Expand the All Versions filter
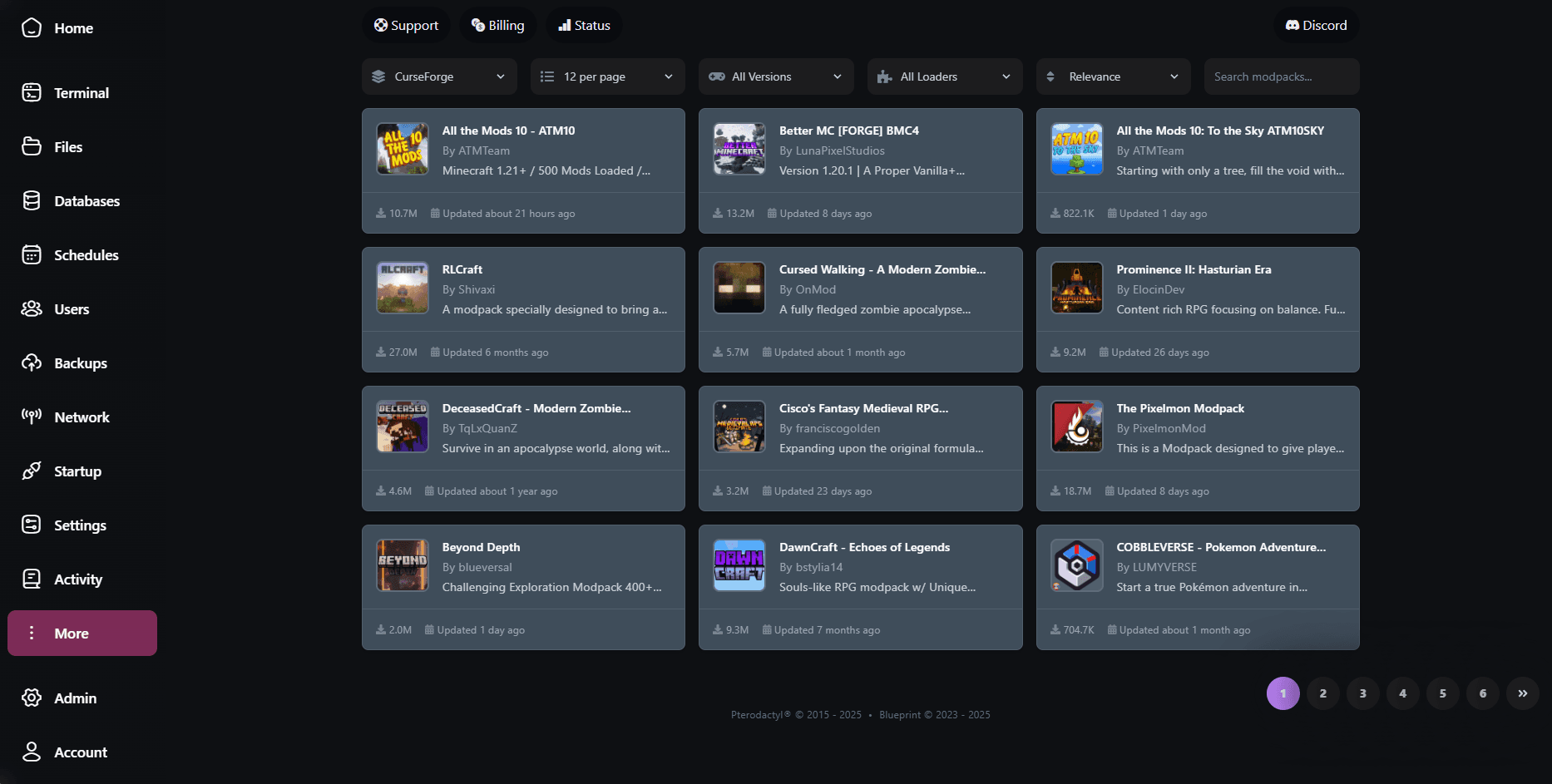This screenshot has height=784, width=1552. coord(776,76)
